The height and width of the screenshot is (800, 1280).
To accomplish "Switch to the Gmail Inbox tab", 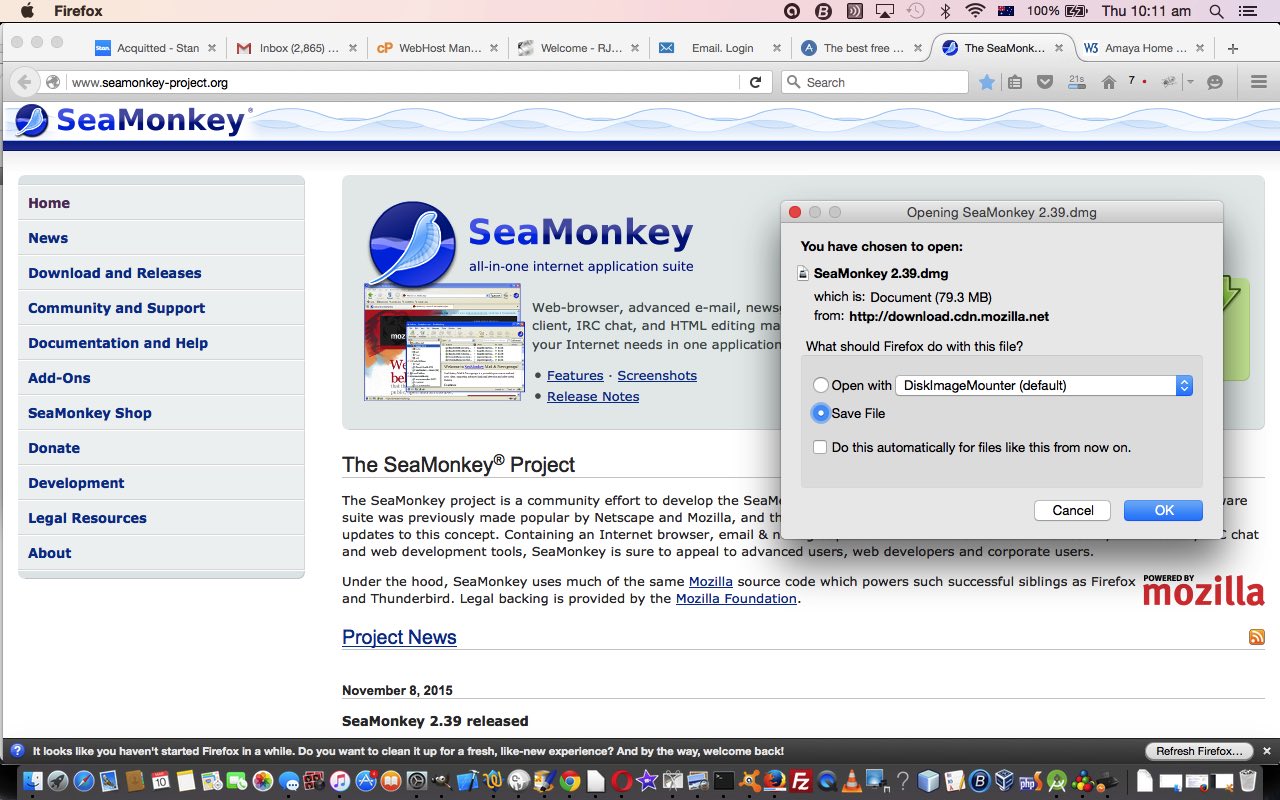I will click(298, 48).
